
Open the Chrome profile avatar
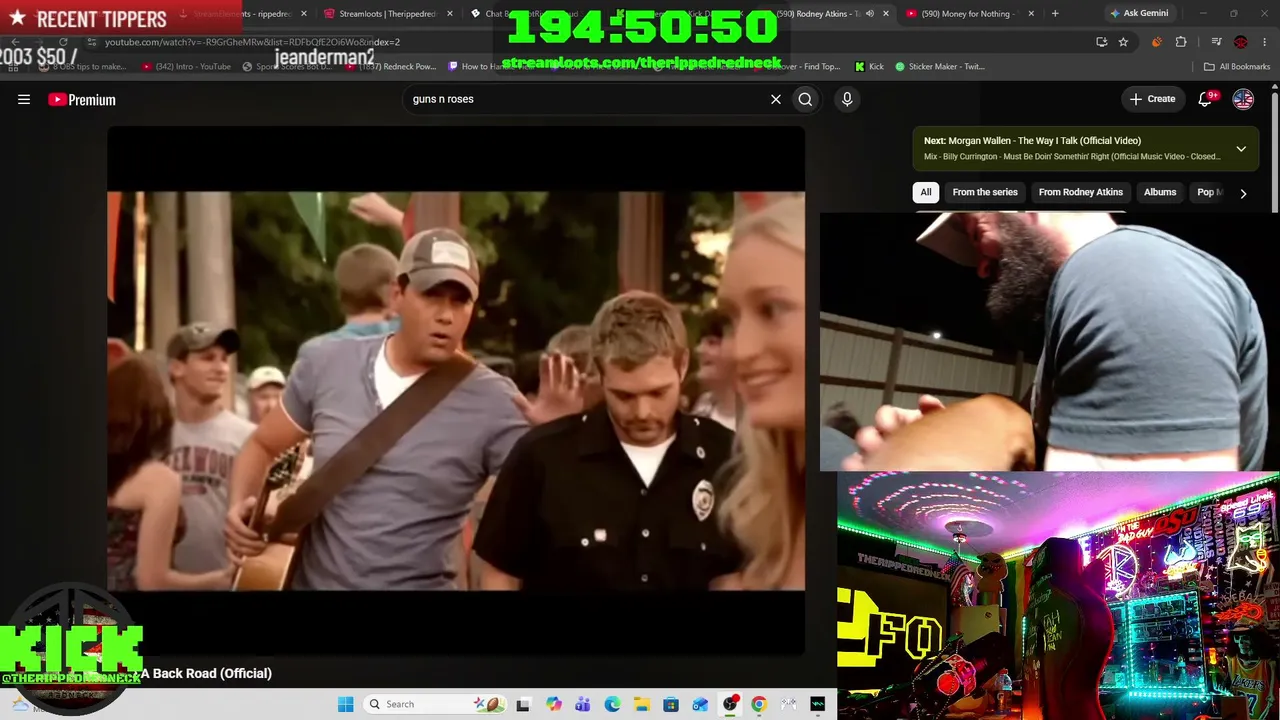(1241, 42)
